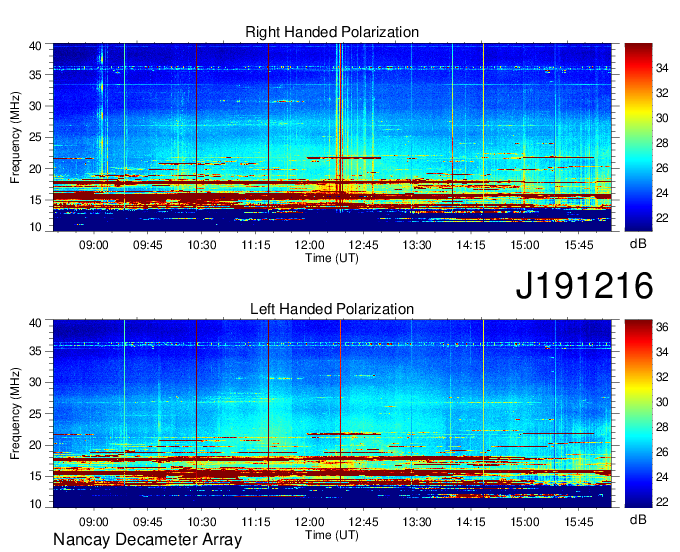Click 14:15 tick on bottom plot time axis
The width and height of the screenshot is (680, 552).
tap(471, 522)
